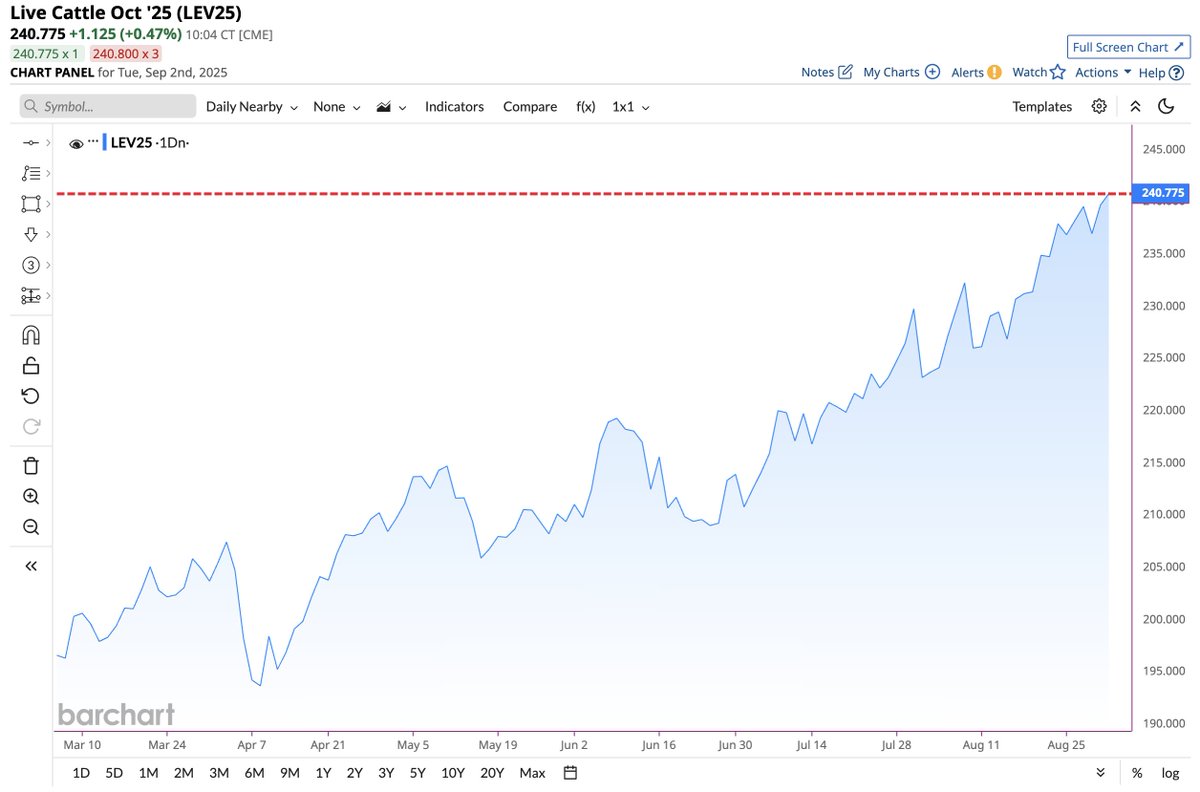The image size is (1200, 792).
Task: Add to Watch list star link
Action: [1038, 72]
